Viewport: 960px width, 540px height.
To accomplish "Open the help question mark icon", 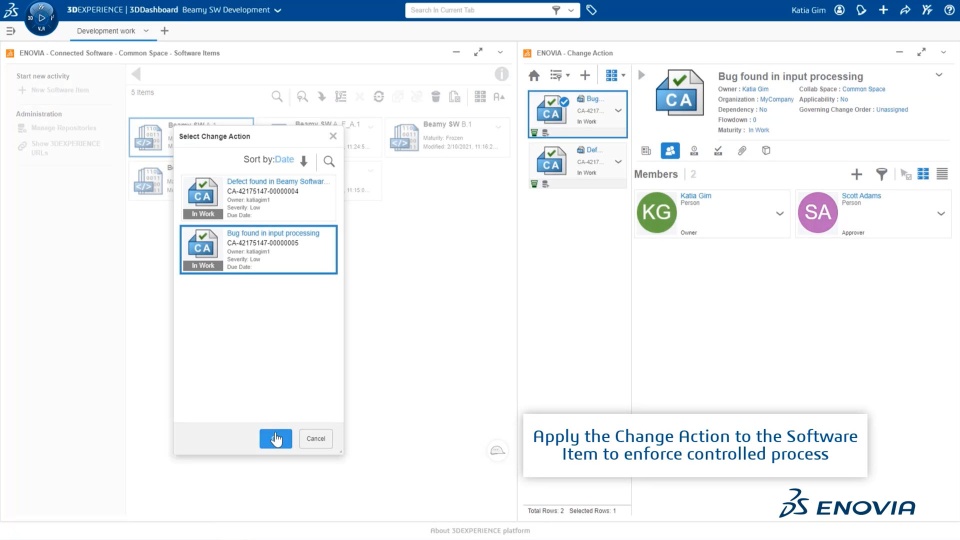I will 949,10.
